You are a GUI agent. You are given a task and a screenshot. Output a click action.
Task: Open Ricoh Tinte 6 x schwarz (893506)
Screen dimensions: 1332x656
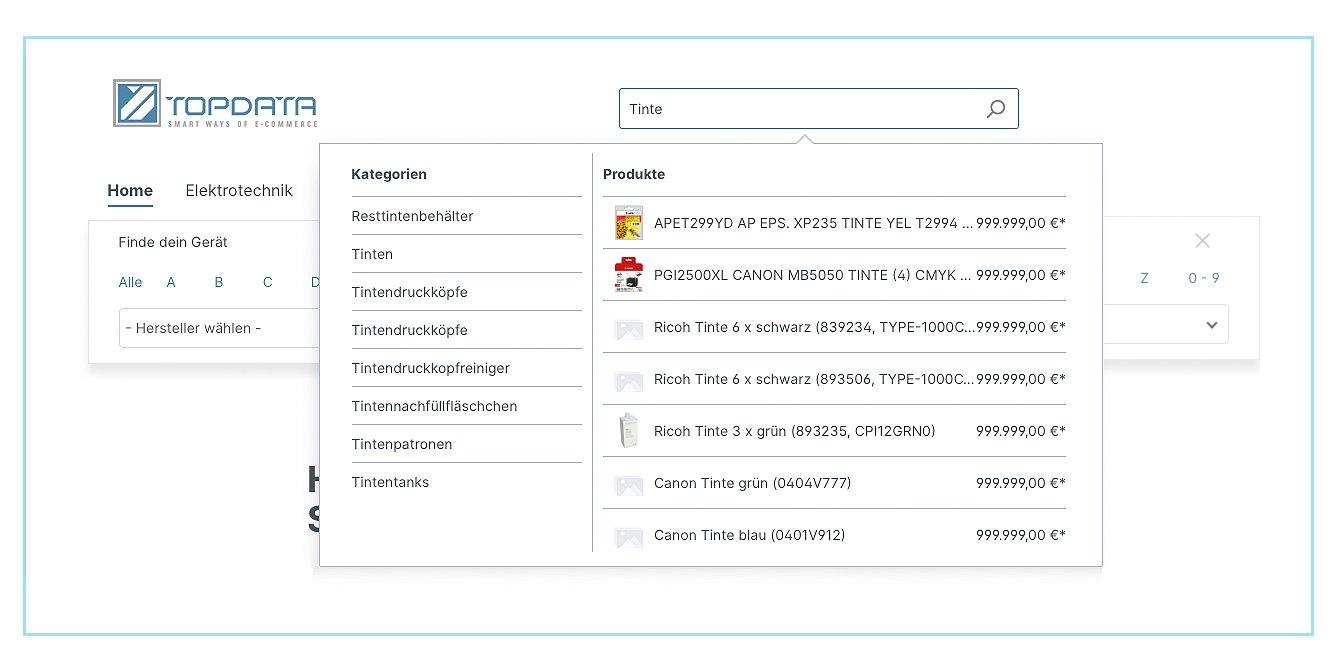834,379
